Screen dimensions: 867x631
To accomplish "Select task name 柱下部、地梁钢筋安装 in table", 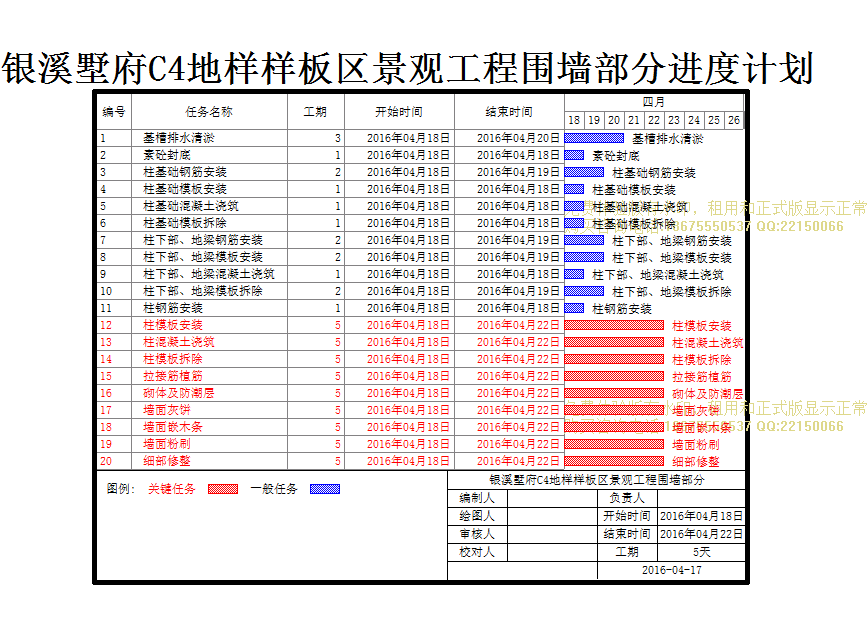I will pos(202,240).
